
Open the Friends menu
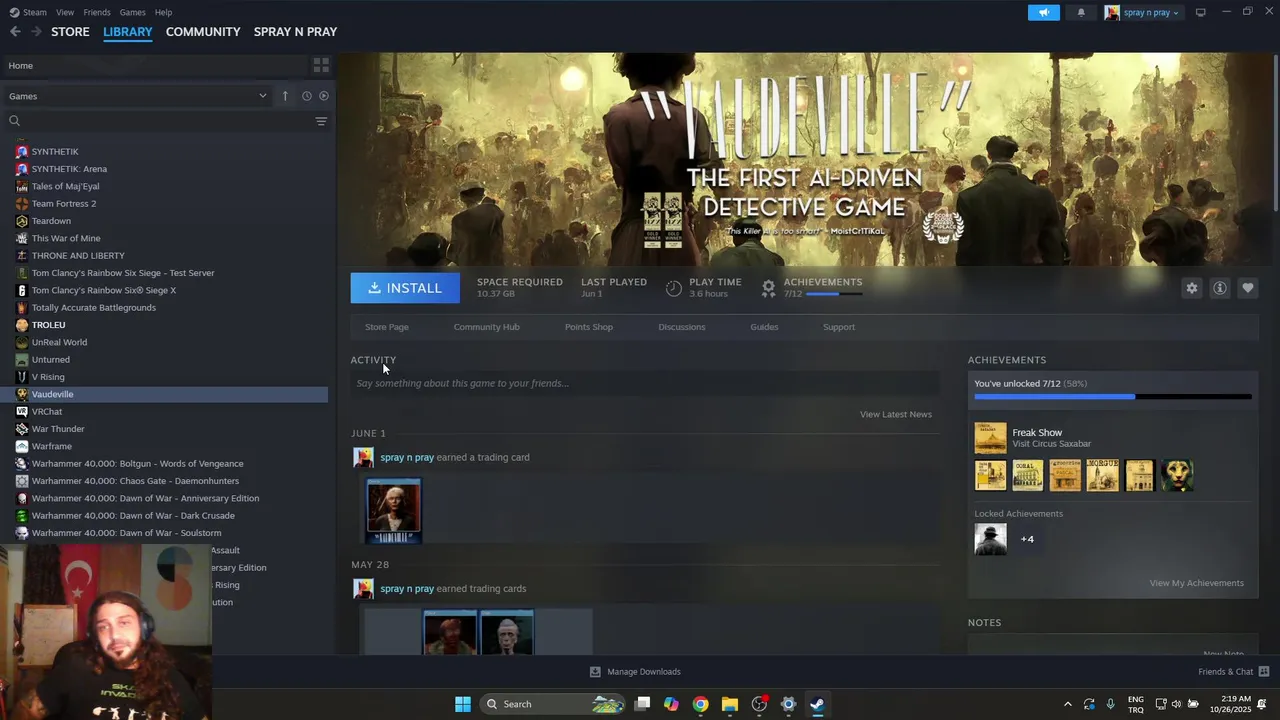pos(97,12)
